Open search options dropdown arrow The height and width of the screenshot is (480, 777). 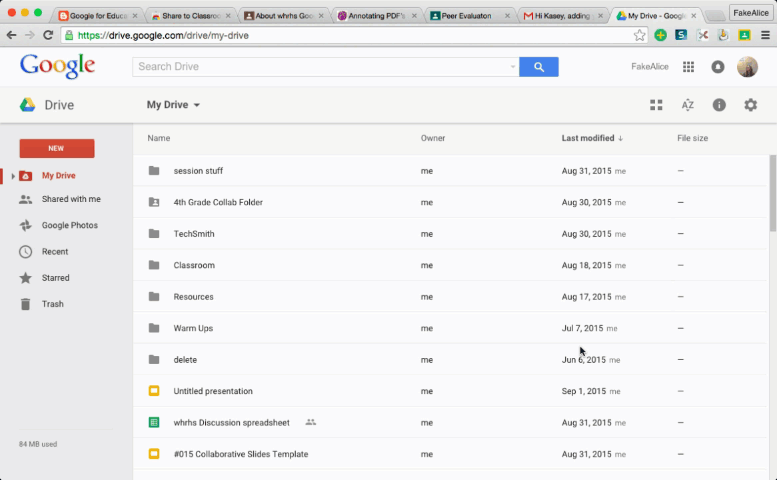[513, 67]
